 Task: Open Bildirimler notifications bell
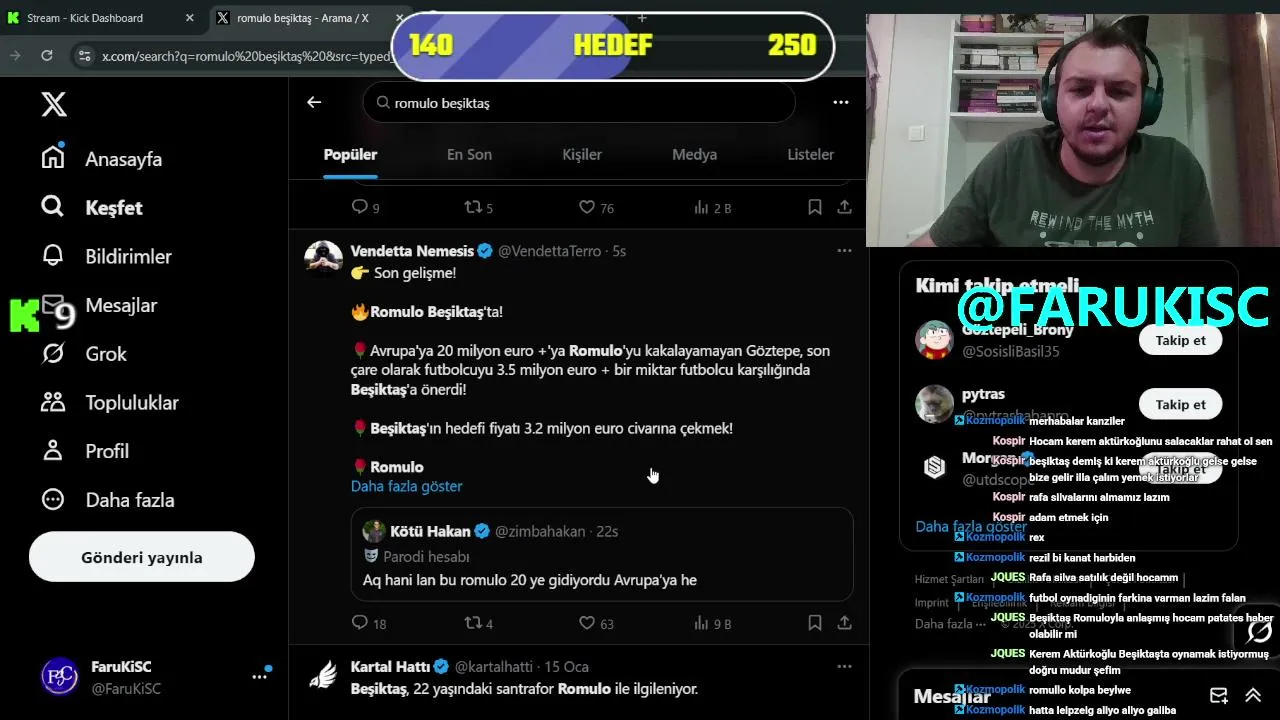point(53,256)
